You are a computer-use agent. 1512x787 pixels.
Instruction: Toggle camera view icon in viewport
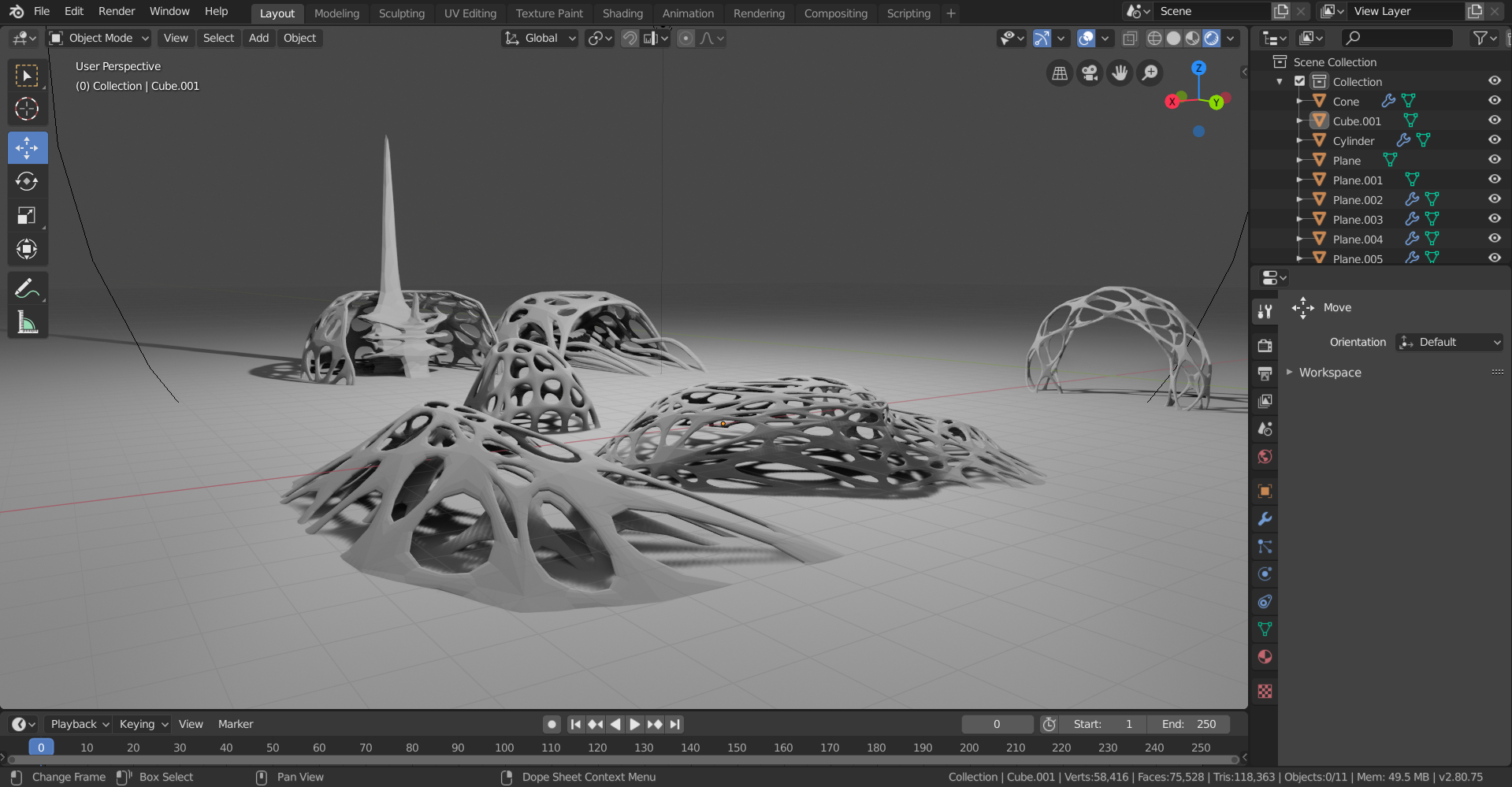(1090, 73)
